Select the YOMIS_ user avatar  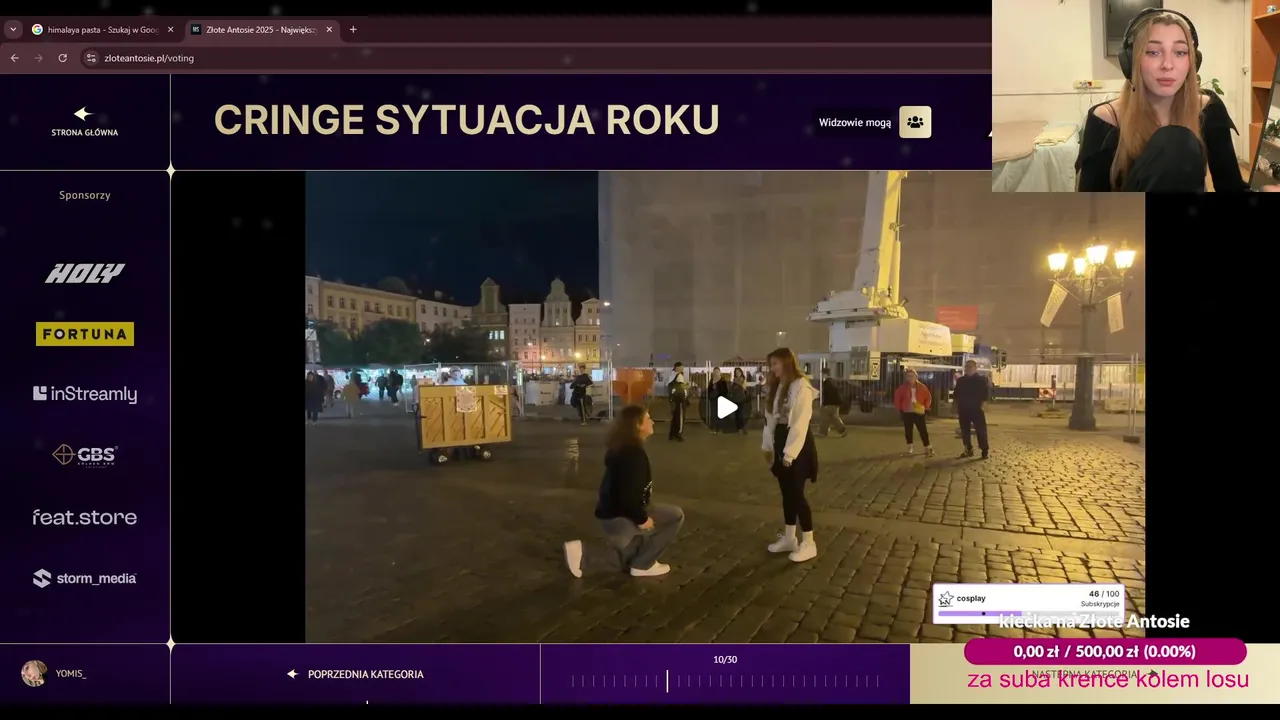pos(34,673)
